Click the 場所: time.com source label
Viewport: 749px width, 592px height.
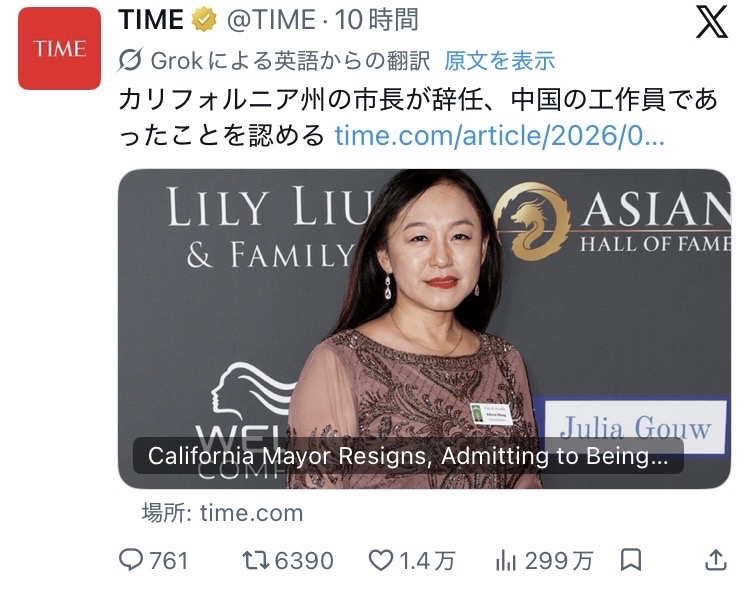pos(222,513)
